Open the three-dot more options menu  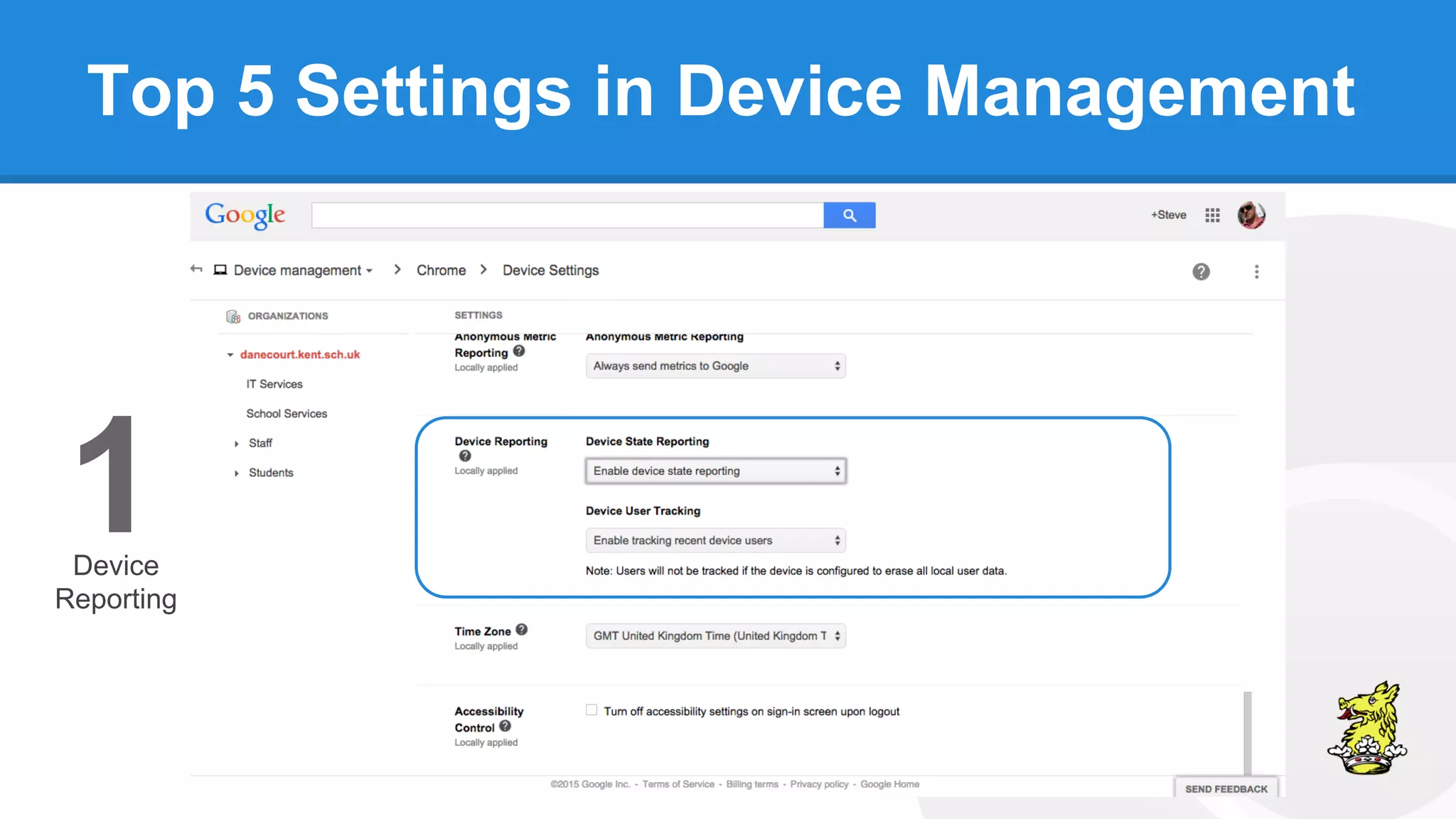point(1256,272)
